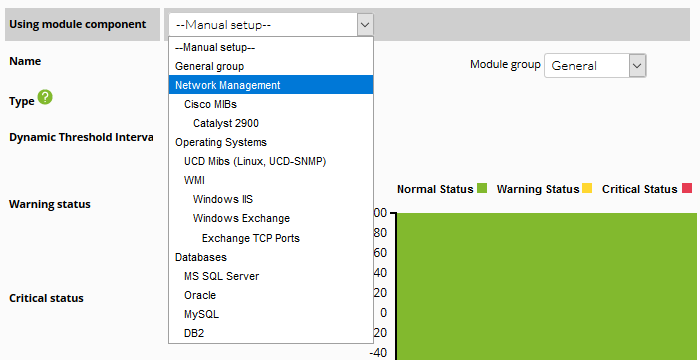Pick Windows Exchange option

coord(271,218)
